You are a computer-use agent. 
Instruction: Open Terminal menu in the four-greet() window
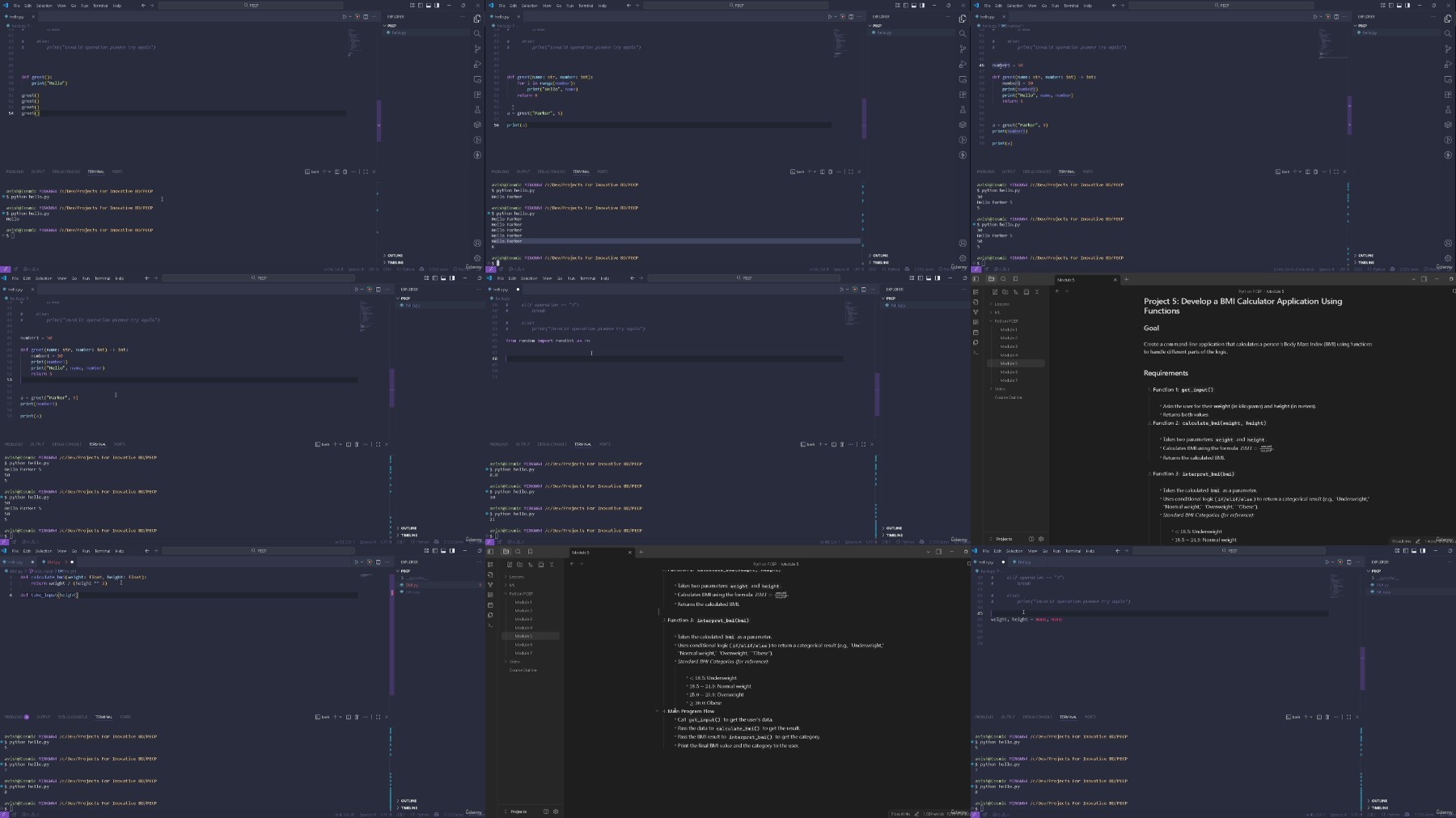pos(100,6)
